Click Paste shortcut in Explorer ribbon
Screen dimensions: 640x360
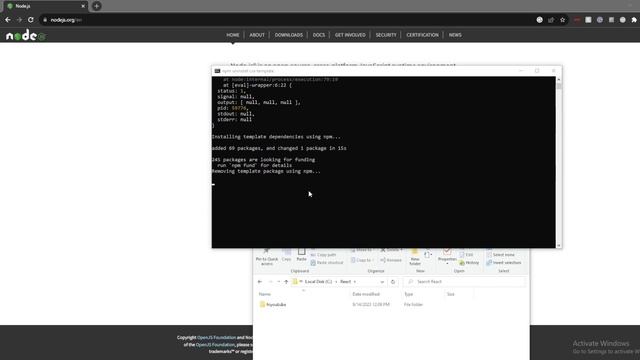[x=327, y=263]
